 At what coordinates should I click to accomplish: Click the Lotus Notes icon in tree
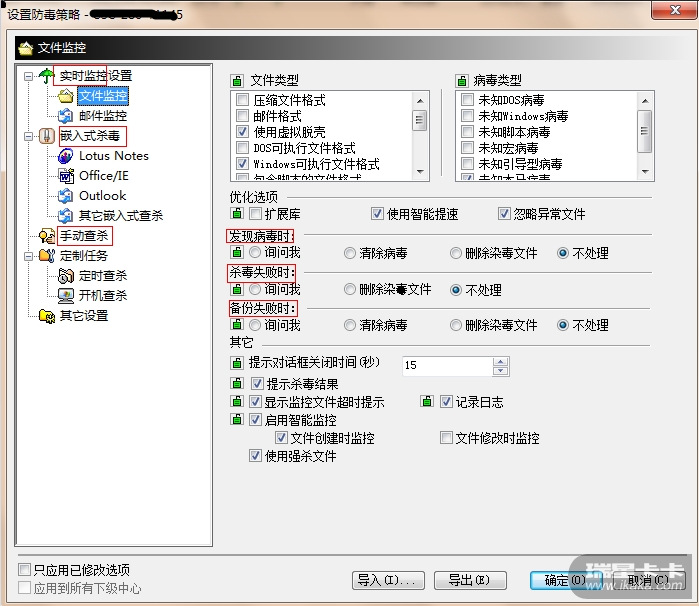click(66, 156)
